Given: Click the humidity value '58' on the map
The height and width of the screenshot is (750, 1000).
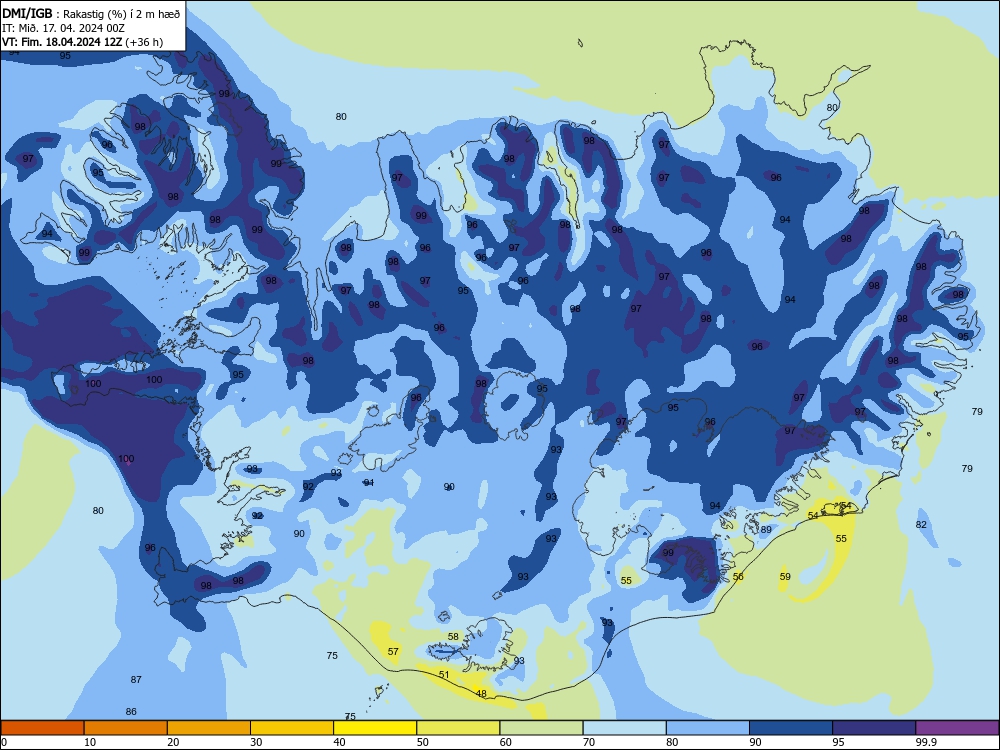Looking at the screenshot, I should coord(453,636).
